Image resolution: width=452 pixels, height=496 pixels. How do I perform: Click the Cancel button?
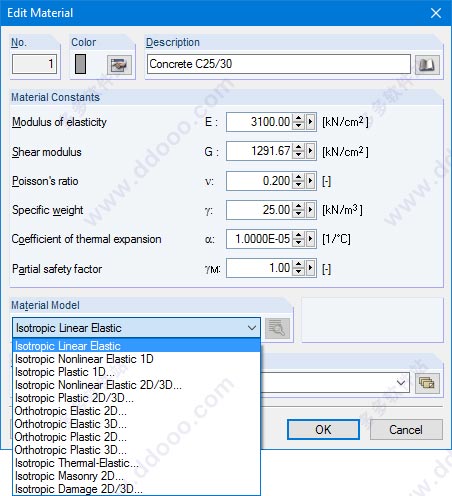click(x=406, y=430)
